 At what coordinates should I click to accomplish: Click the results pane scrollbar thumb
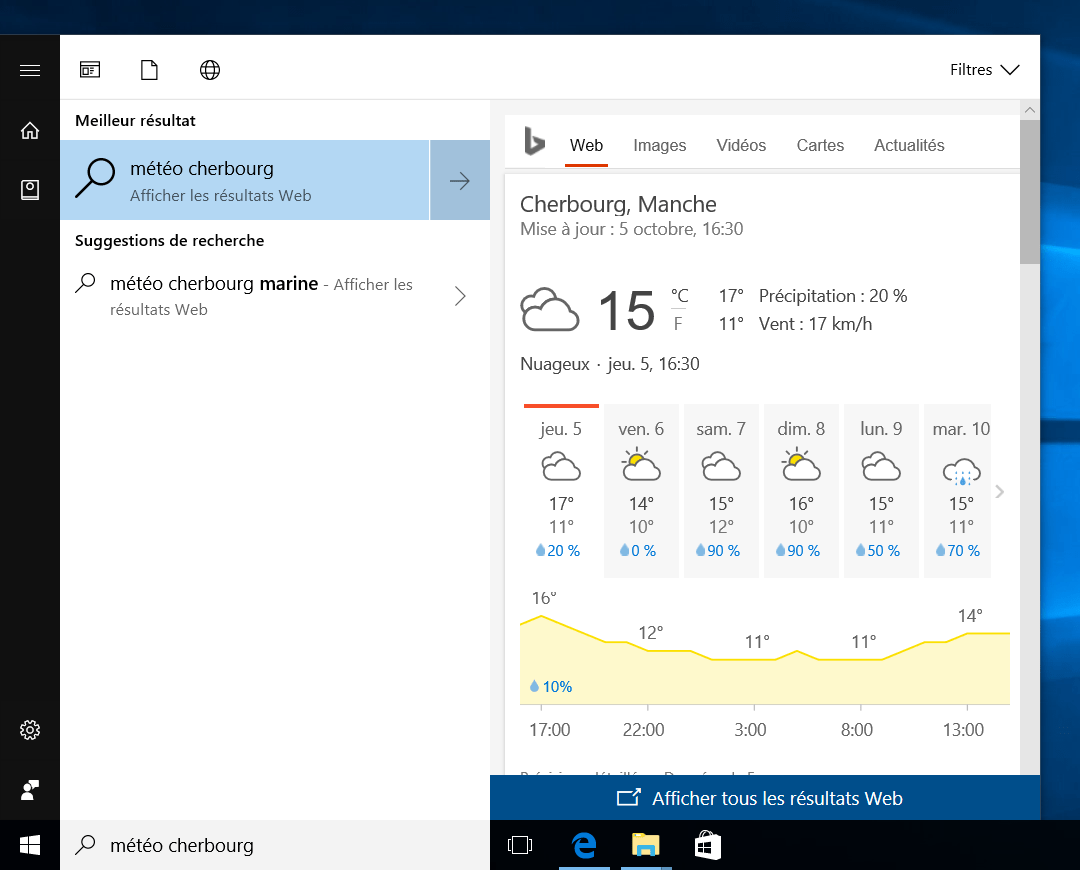1030,191
